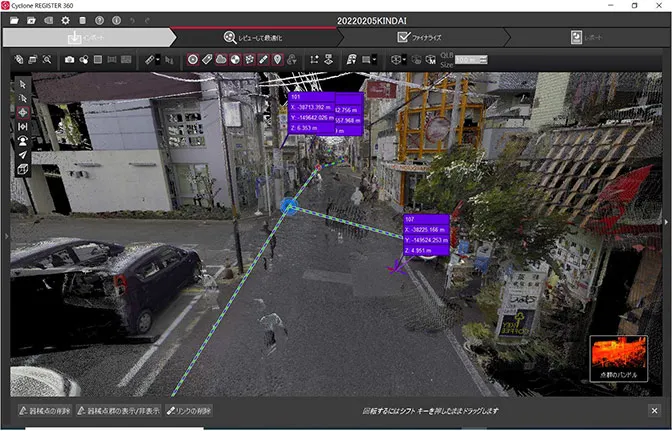Click the padlock with filter icon
The image size is (672, 431).
coord(292,60)
